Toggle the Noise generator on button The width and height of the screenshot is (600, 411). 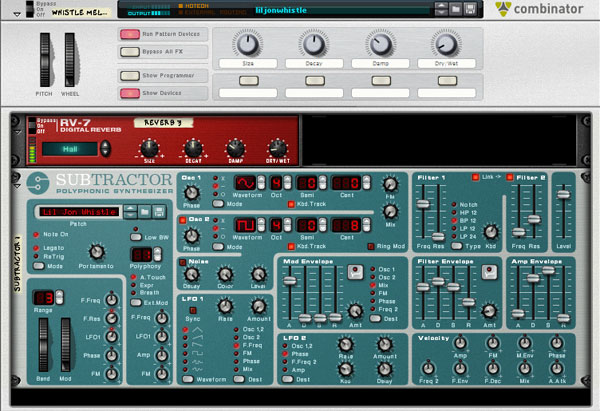click(x=183, y=262)
